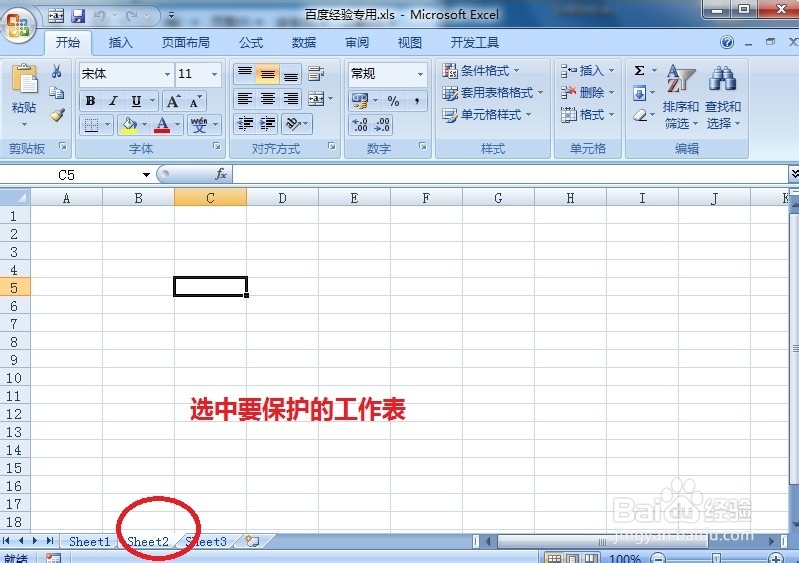The width and height of the screenshot is (799, 563).
Task: Copy selection using the copy icon
Action: tap(57, 93)
